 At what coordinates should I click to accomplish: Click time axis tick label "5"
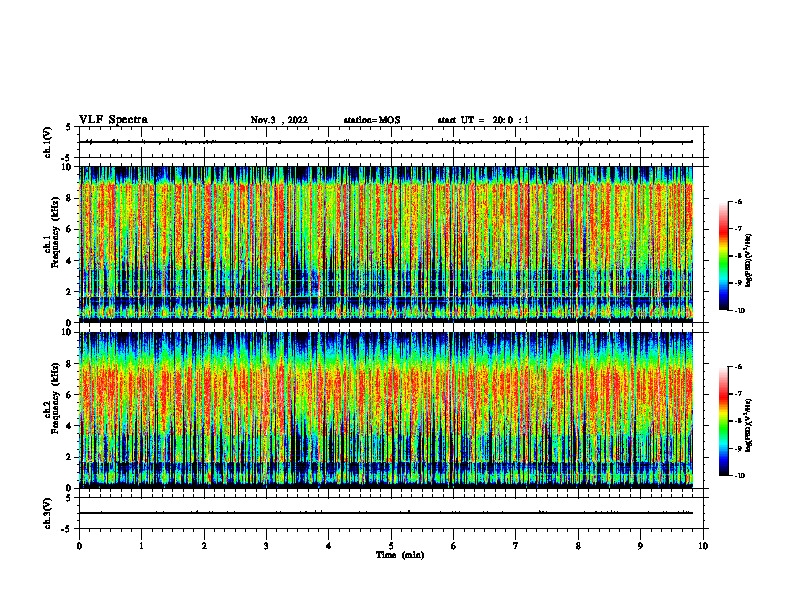(391, 546)
